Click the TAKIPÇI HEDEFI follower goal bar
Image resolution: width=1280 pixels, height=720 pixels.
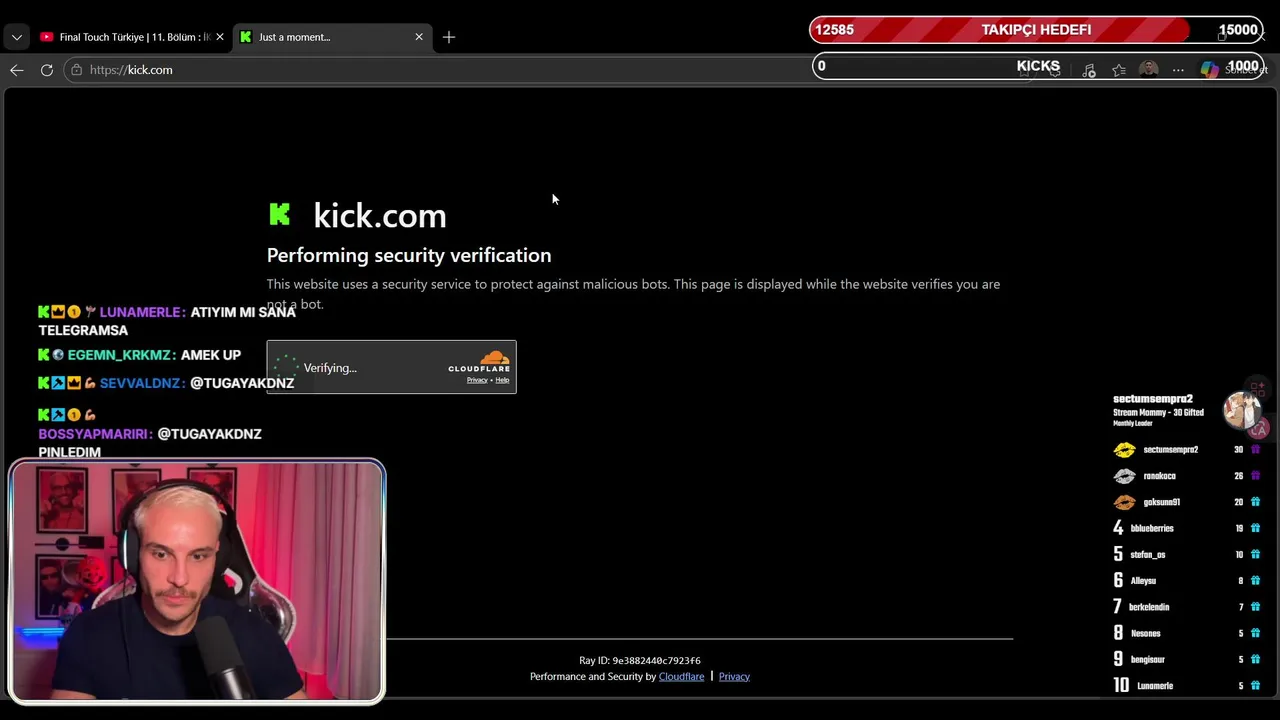coord(1036,30)
